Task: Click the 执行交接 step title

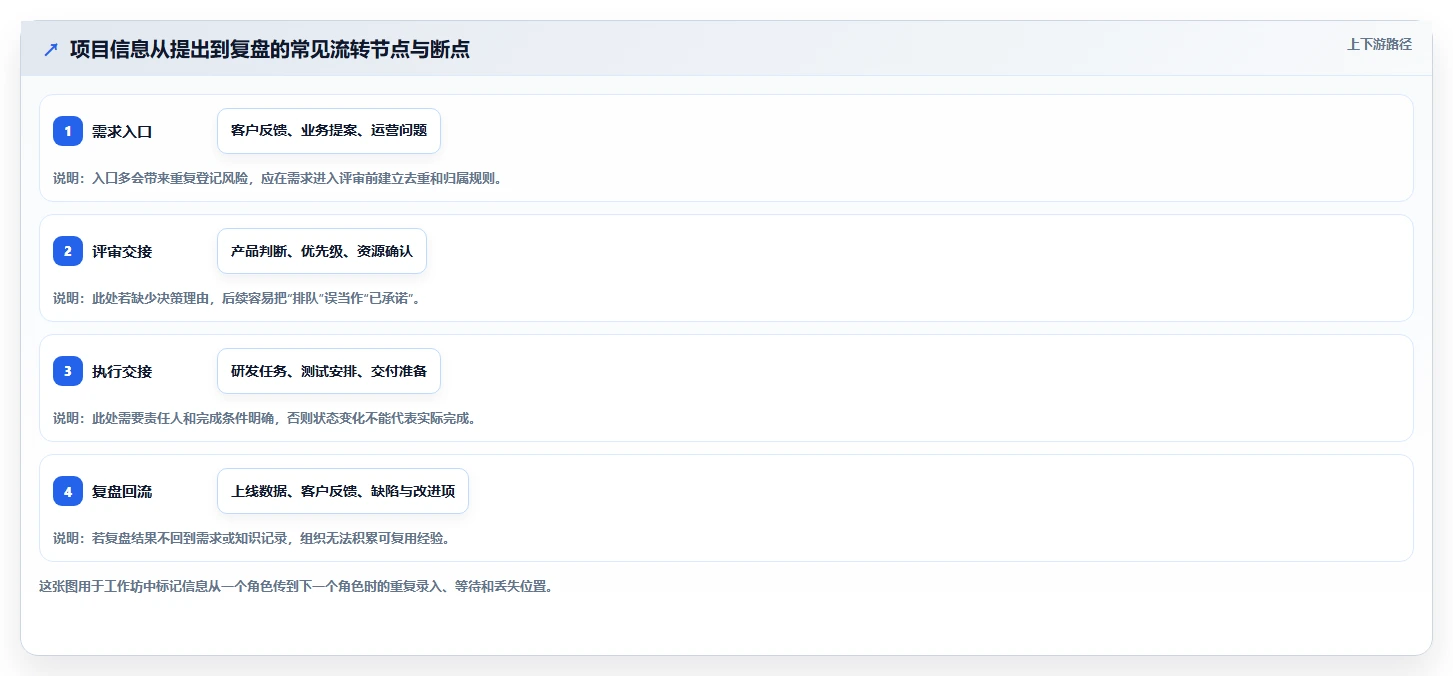Action: (122, 371)
